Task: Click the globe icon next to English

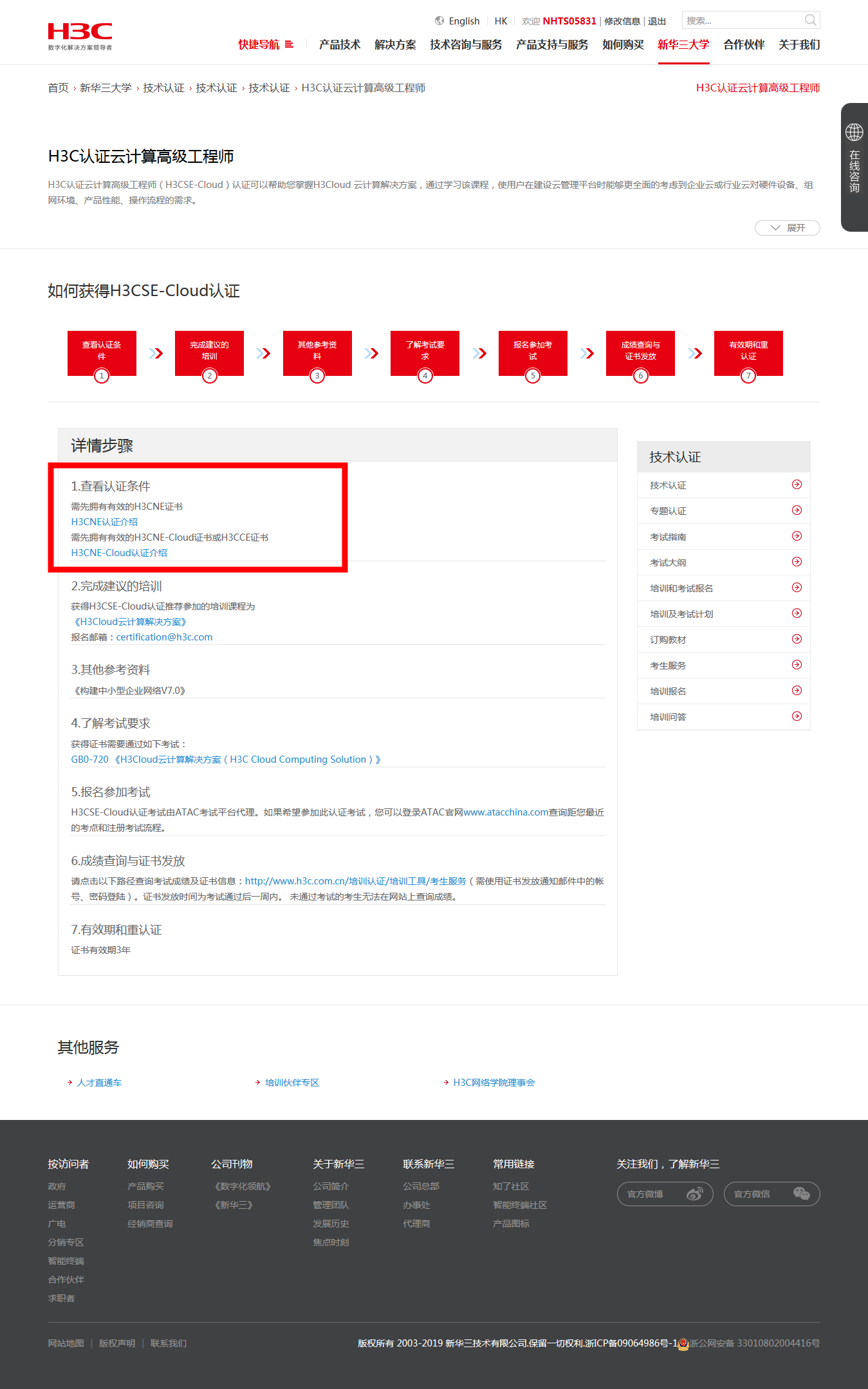Action: (439, 21)
